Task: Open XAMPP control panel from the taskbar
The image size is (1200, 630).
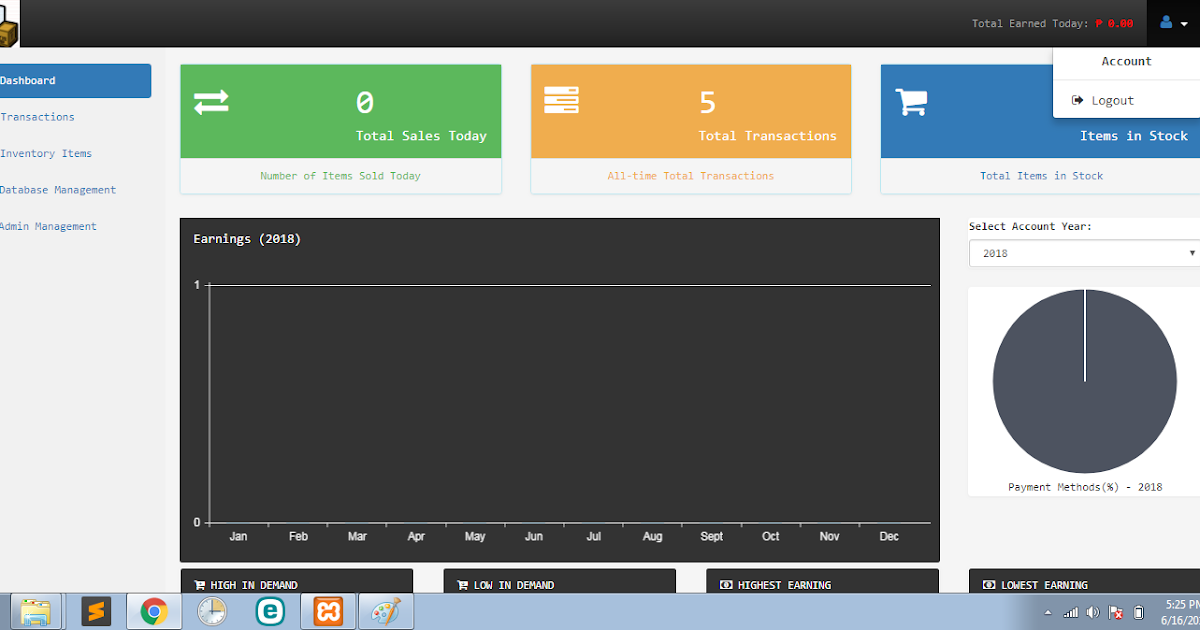Action: click(x=326, y=611)
